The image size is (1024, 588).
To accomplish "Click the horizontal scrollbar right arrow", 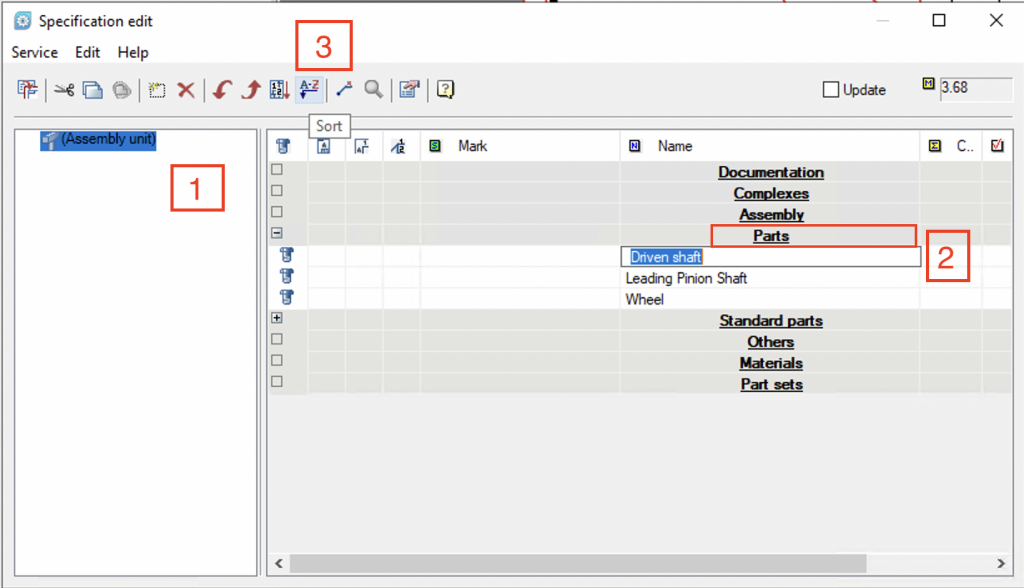I will coord(1001,563).
